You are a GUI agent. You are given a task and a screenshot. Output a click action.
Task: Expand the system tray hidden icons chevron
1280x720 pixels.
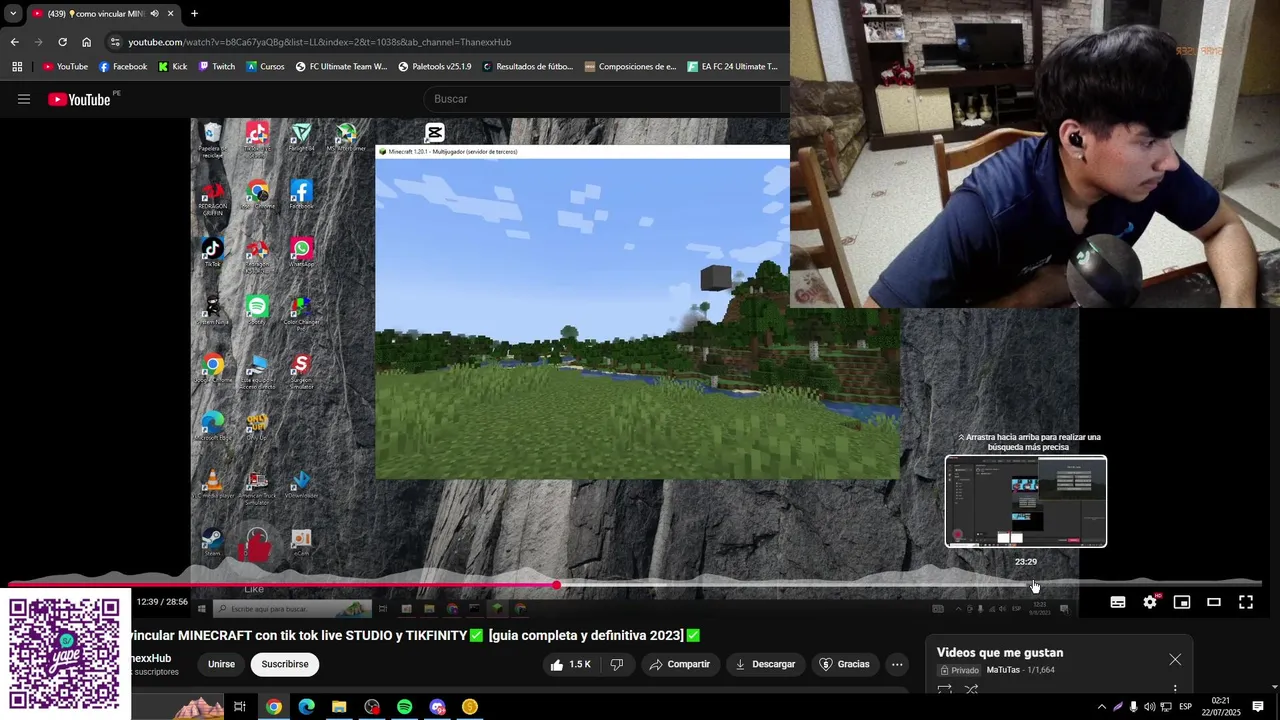1102,707
